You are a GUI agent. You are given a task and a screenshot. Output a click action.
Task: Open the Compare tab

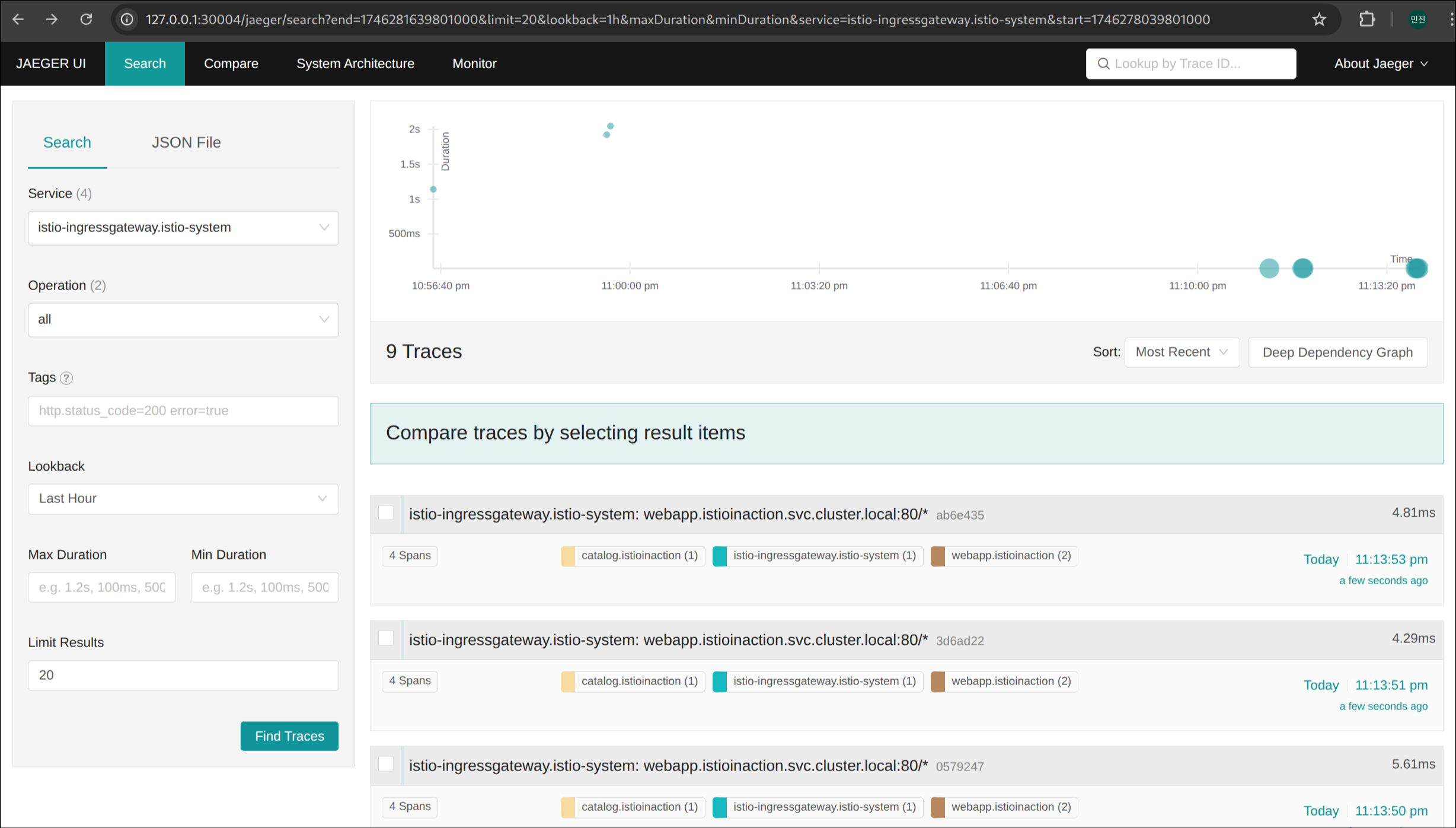click(231, 63)
